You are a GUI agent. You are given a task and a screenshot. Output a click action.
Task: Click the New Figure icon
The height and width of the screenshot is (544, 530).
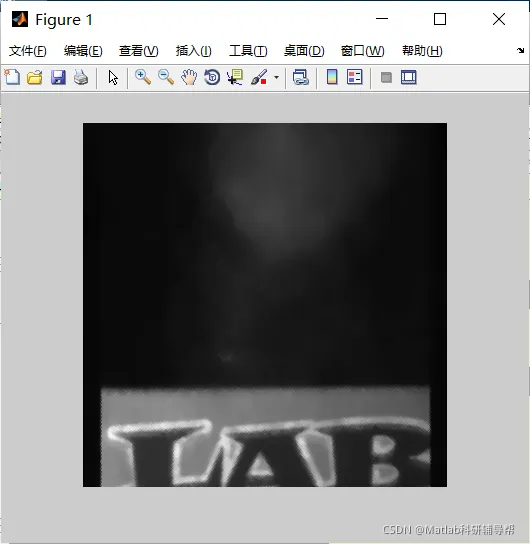pos(12,77)
